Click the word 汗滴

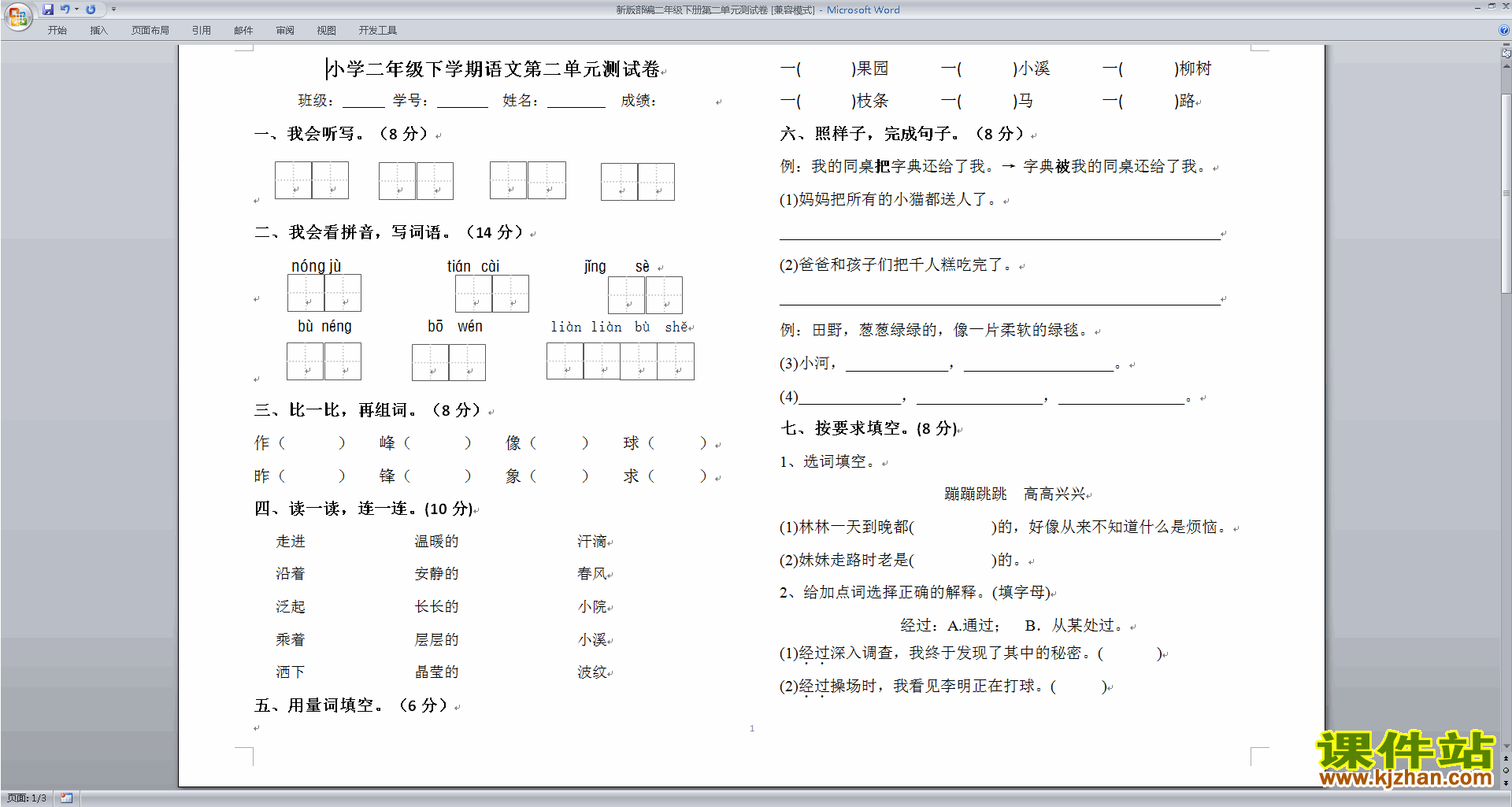pos(592,542)
